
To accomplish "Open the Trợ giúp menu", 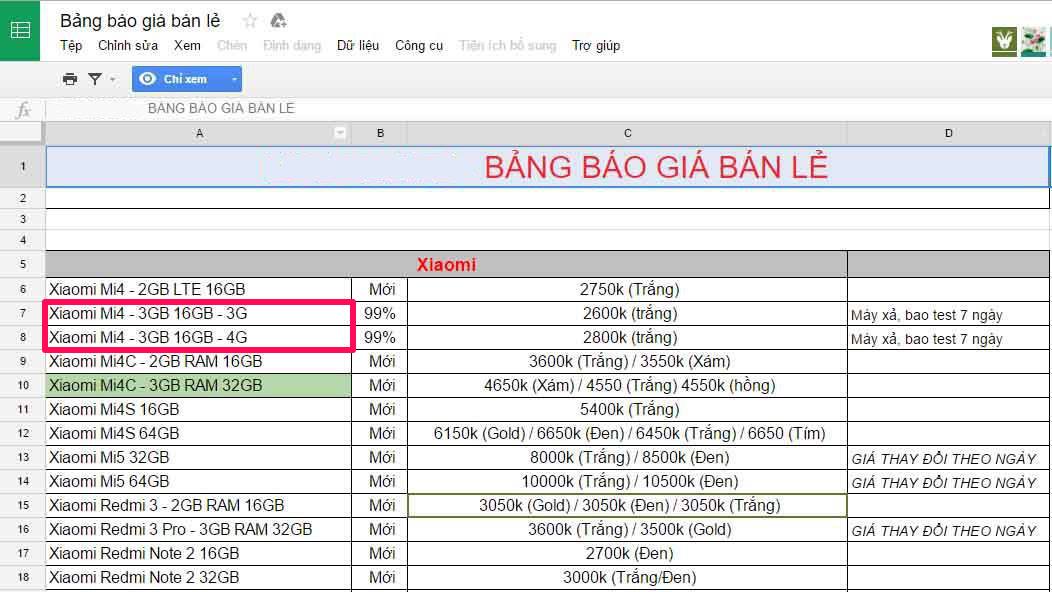I will 596,46.
